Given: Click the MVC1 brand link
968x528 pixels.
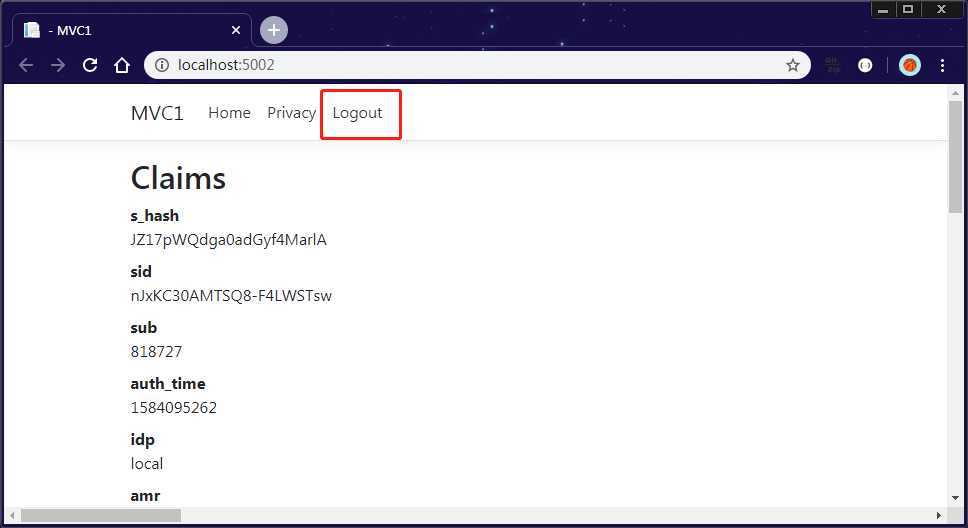Looking at the screenshot, I should click(157, 114).
